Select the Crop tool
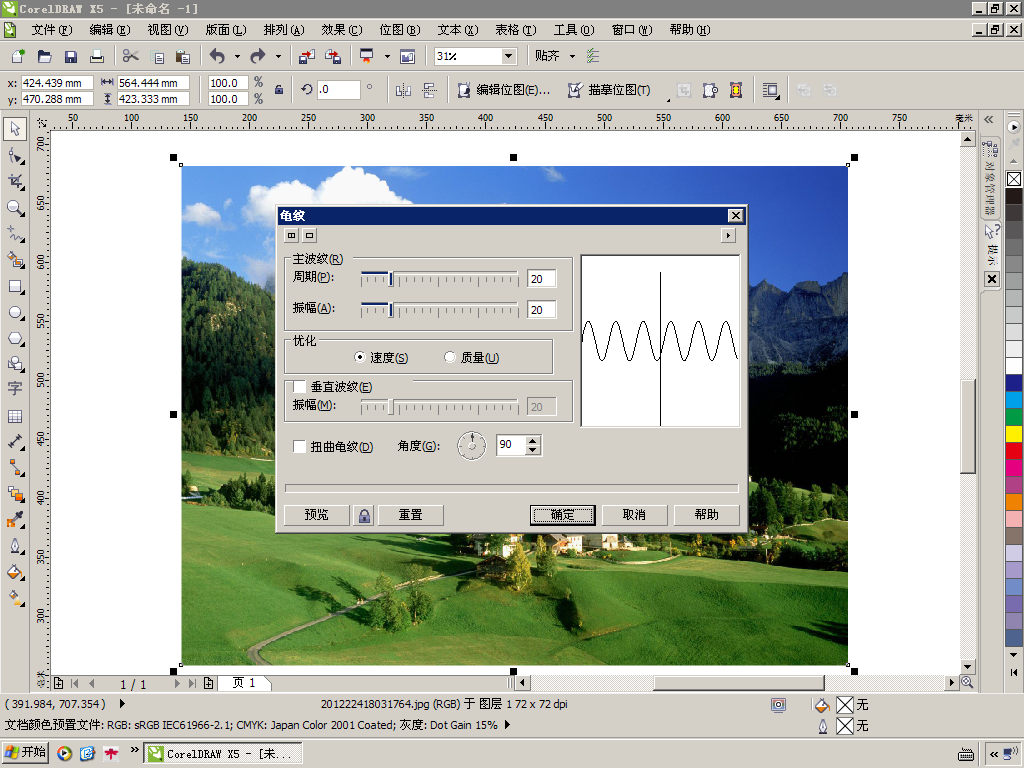 pyautogui.click(x=15, y=182)
